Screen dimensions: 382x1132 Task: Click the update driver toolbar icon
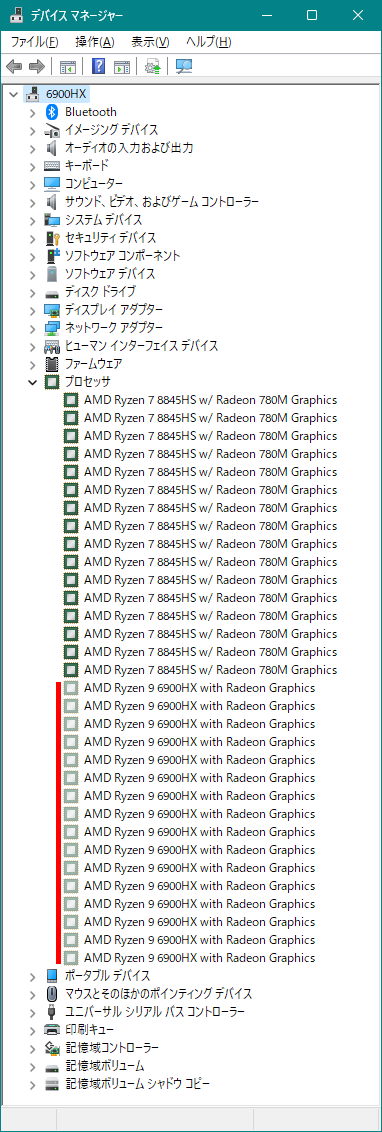coord(152,67)
